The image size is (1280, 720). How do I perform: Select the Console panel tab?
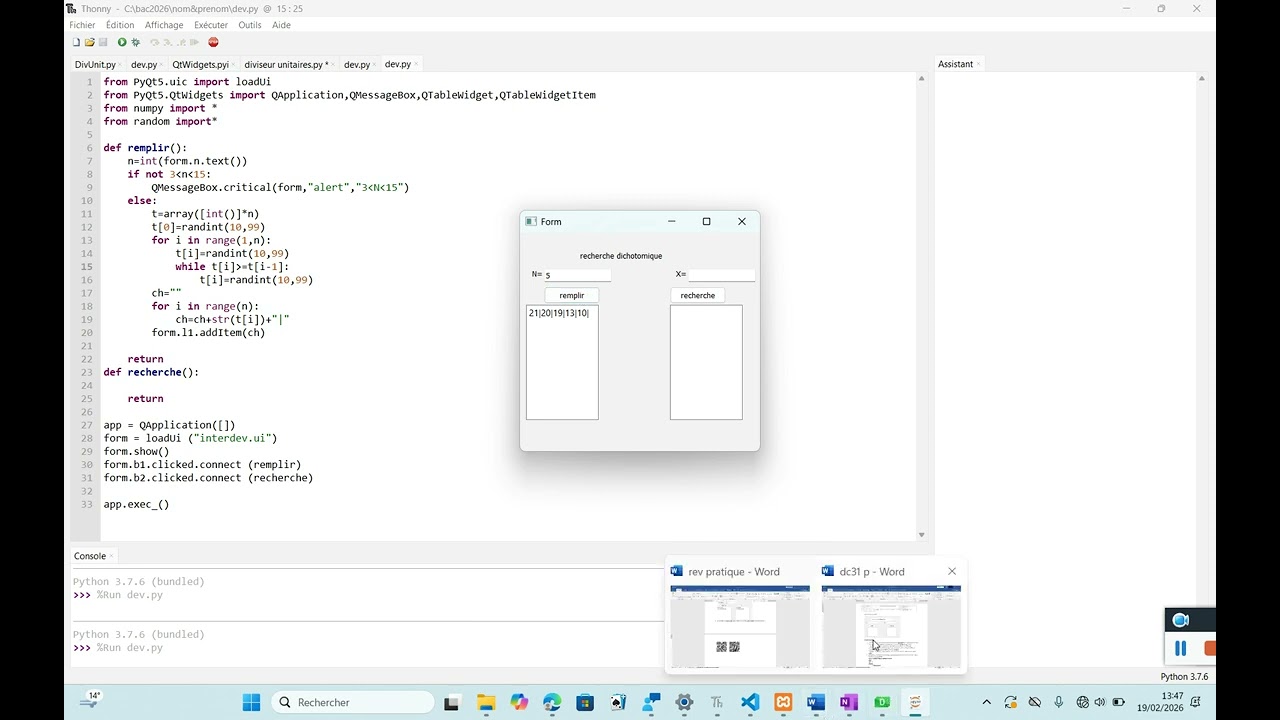point(89,556)
